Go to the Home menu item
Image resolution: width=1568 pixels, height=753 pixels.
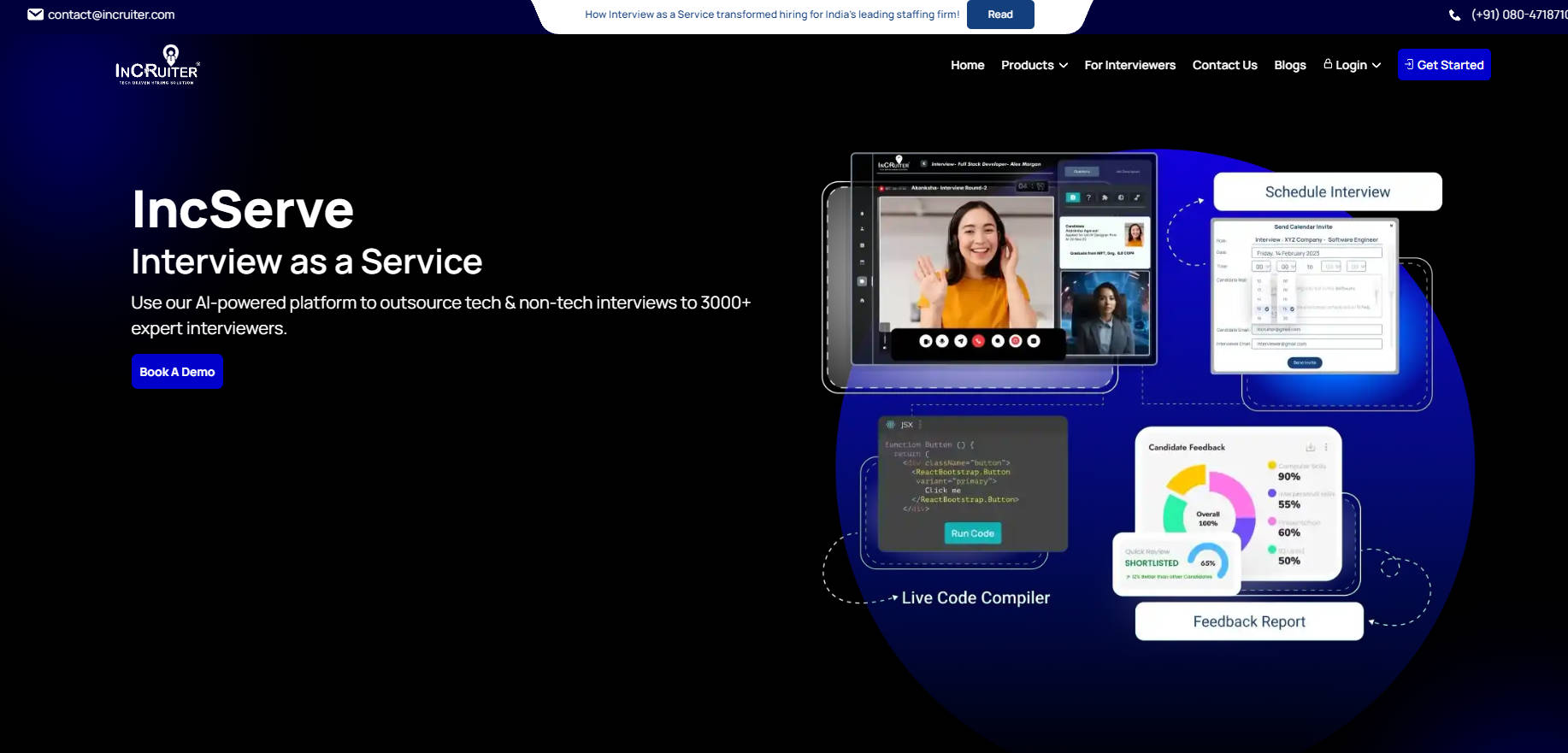967,65
